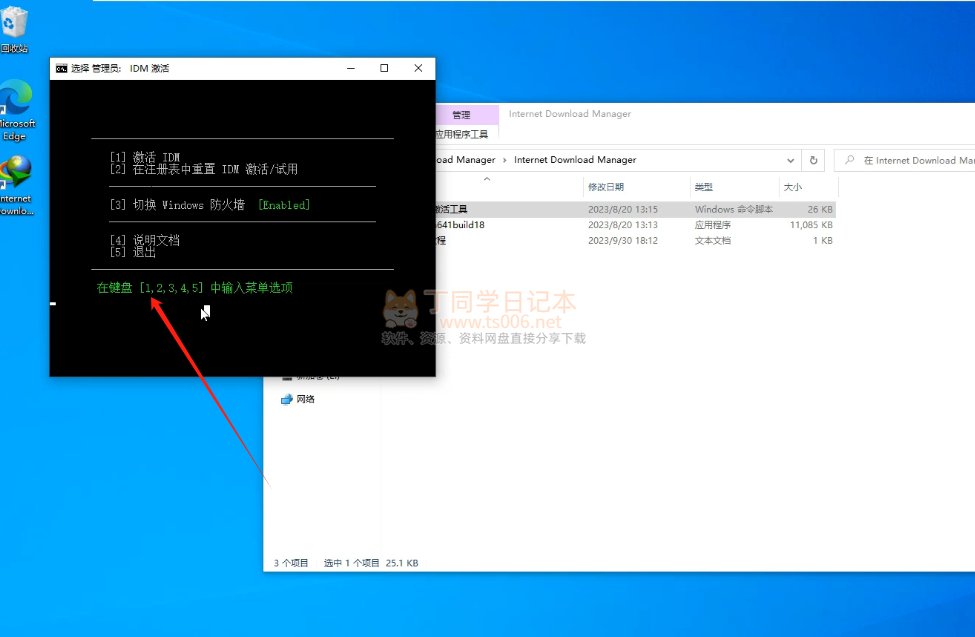Maximize the IDM 激活 console window

coord(384,68)
